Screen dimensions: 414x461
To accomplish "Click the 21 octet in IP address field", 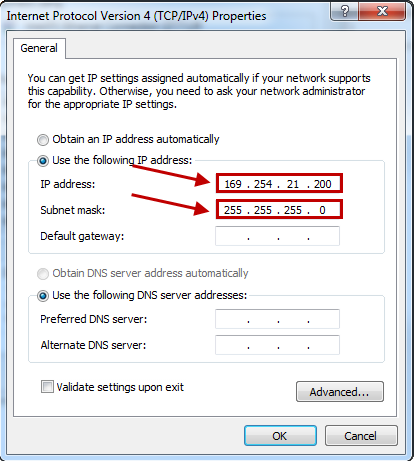I will point(293,184).
